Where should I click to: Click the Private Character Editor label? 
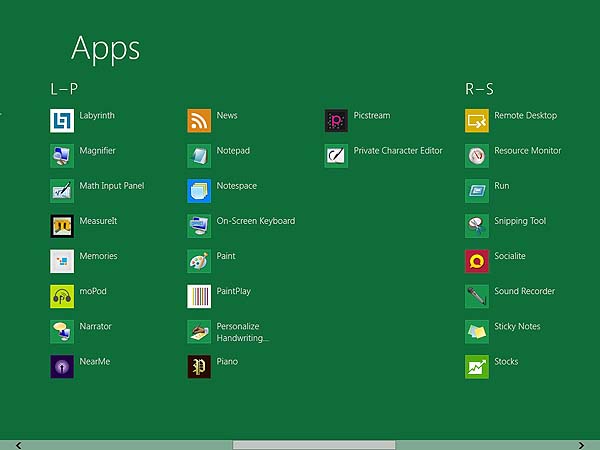397,151
